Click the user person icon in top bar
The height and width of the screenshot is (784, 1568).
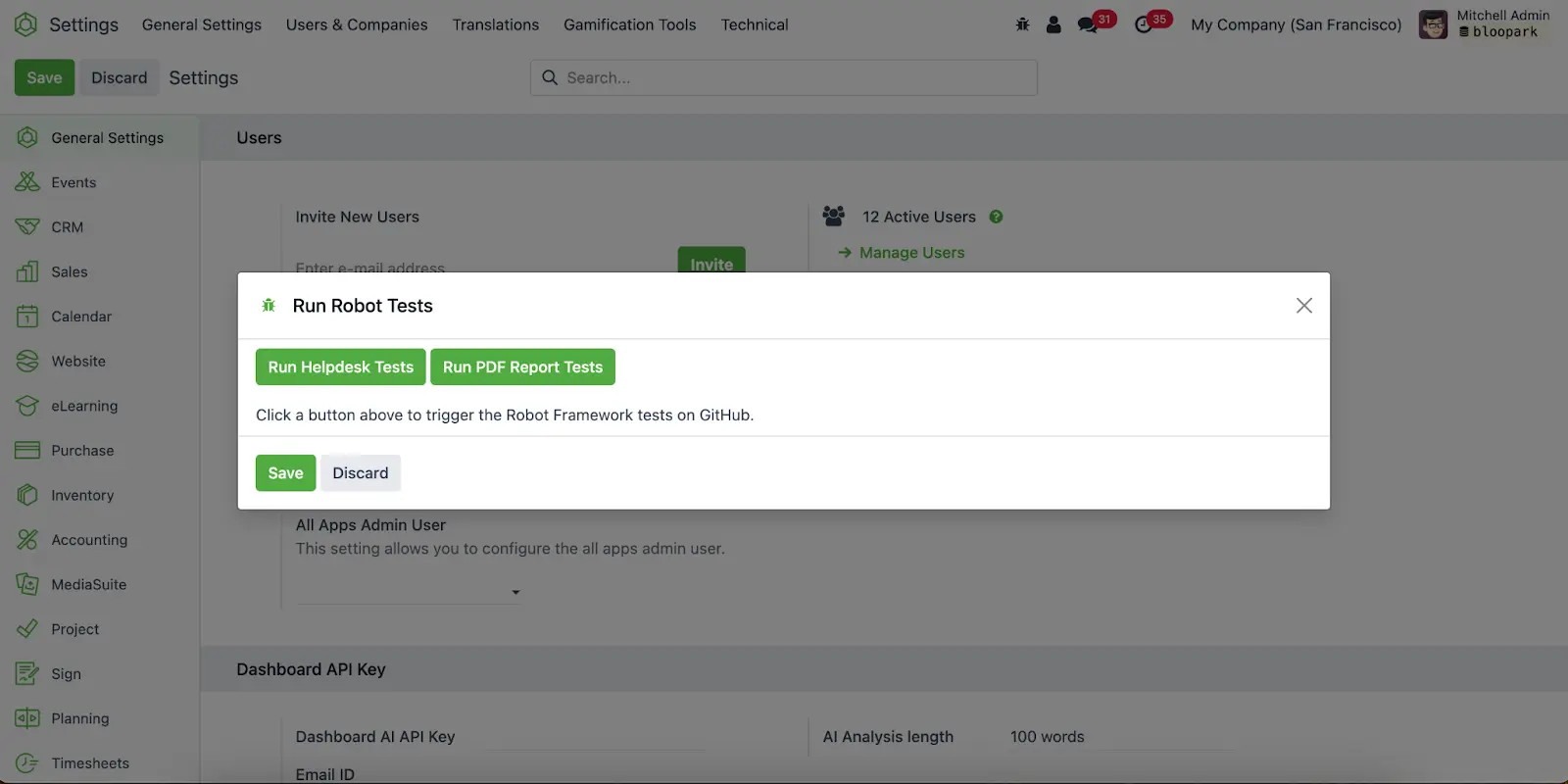tap(1053, 24)
